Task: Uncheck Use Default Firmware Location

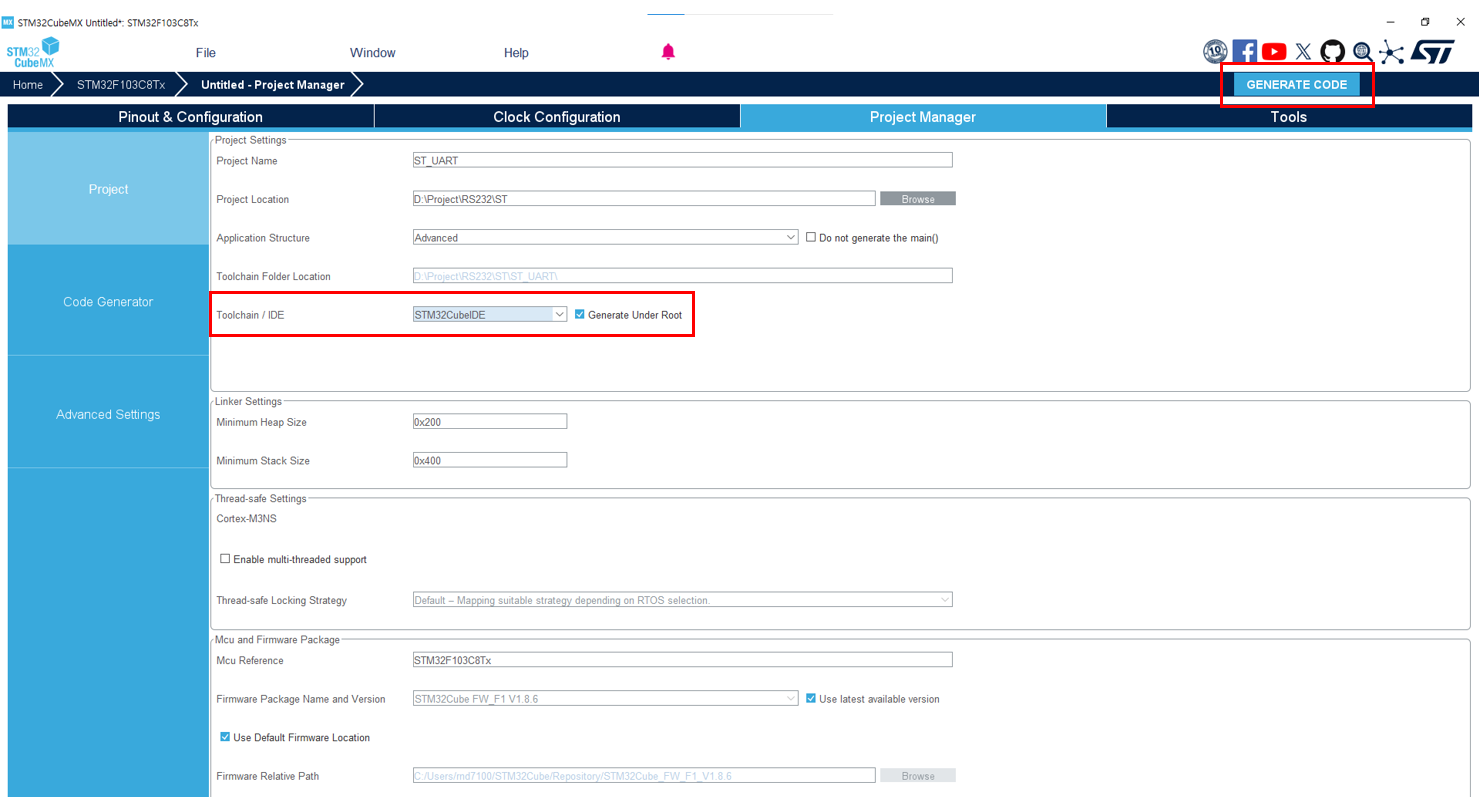Action: pyautogui.click(x=225, y=737)
